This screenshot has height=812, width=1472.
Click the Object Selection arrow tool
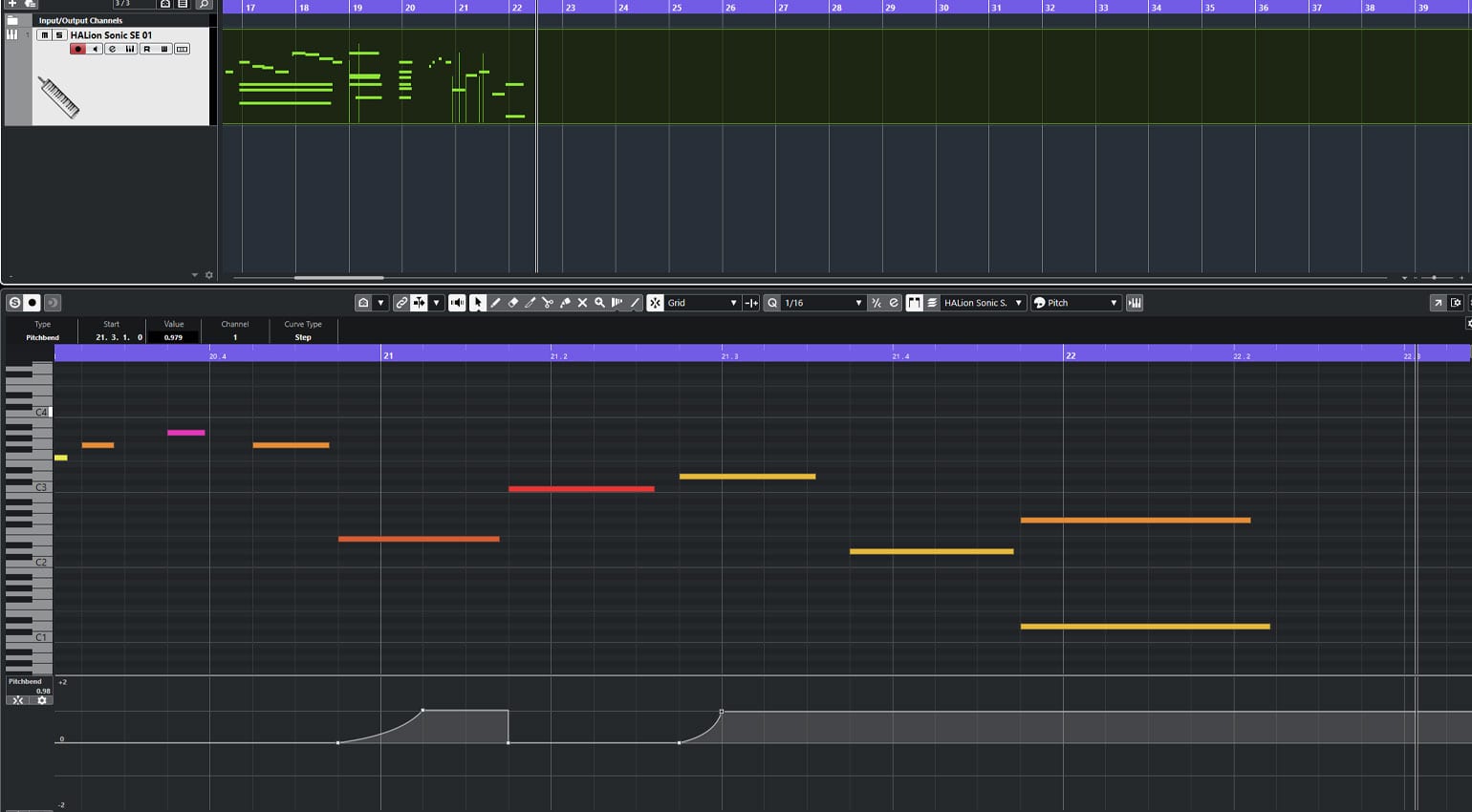[x=478, y=303]
